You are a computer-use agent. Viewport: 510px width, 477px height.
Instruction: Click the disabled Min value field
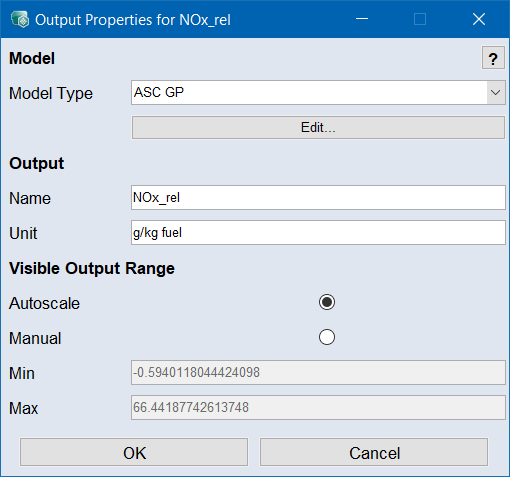pyautogui.click(x=318, y=372)
